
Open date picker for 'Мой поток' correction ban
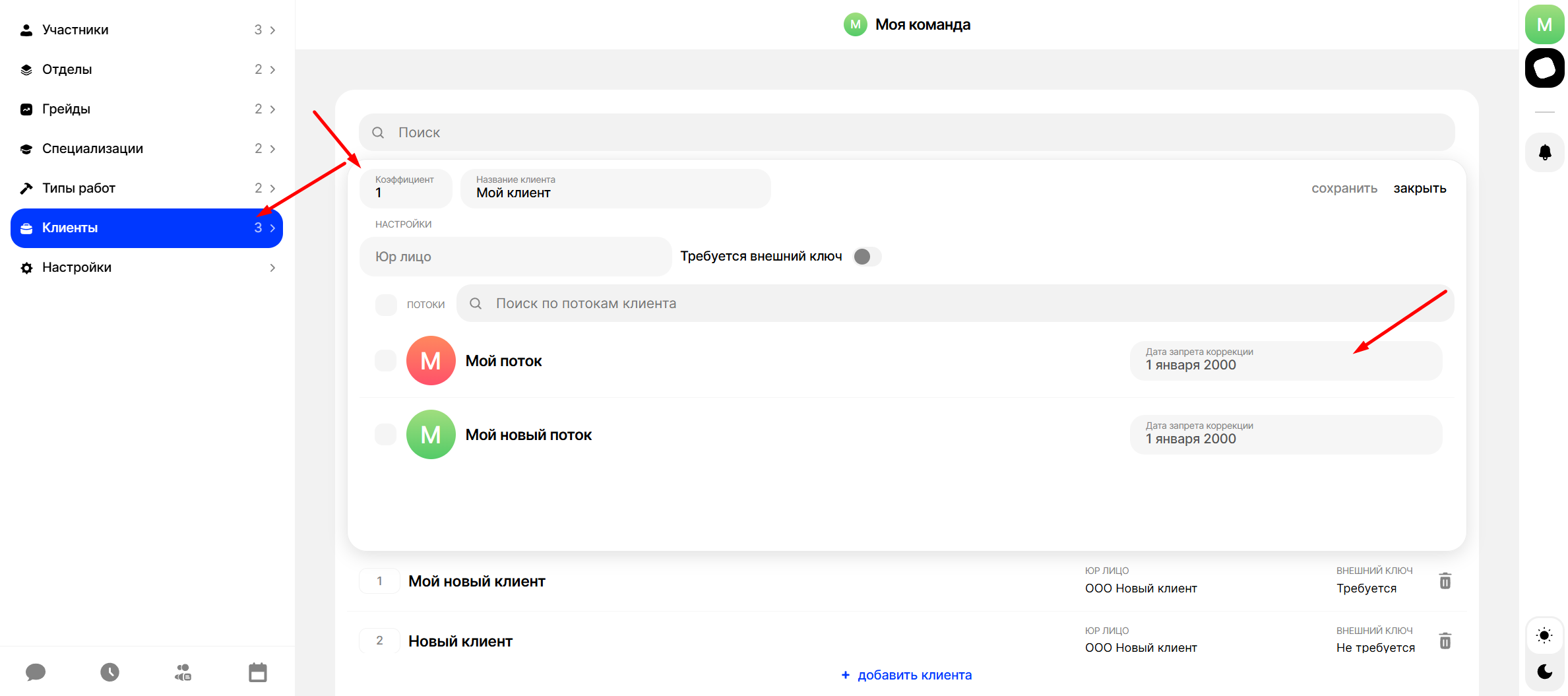point(1285,361)
